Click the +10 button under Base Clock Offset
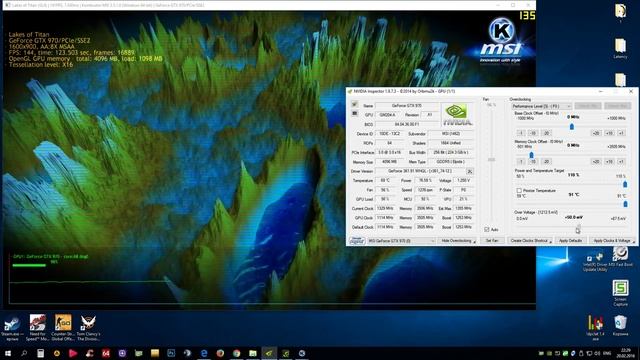The width and height of the screenshot is (640, 360). [609, 133]
